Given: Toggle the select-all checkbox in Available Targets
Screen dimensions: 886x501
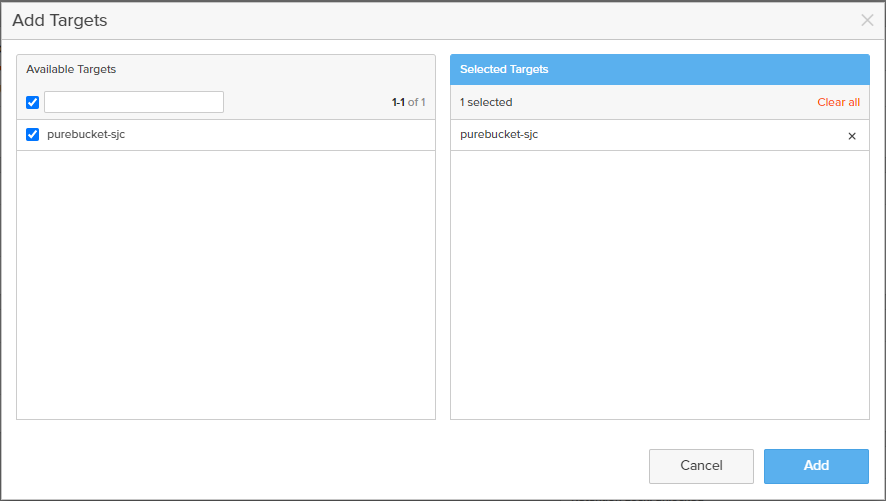Looking at the screenshot, I should 32,102.
